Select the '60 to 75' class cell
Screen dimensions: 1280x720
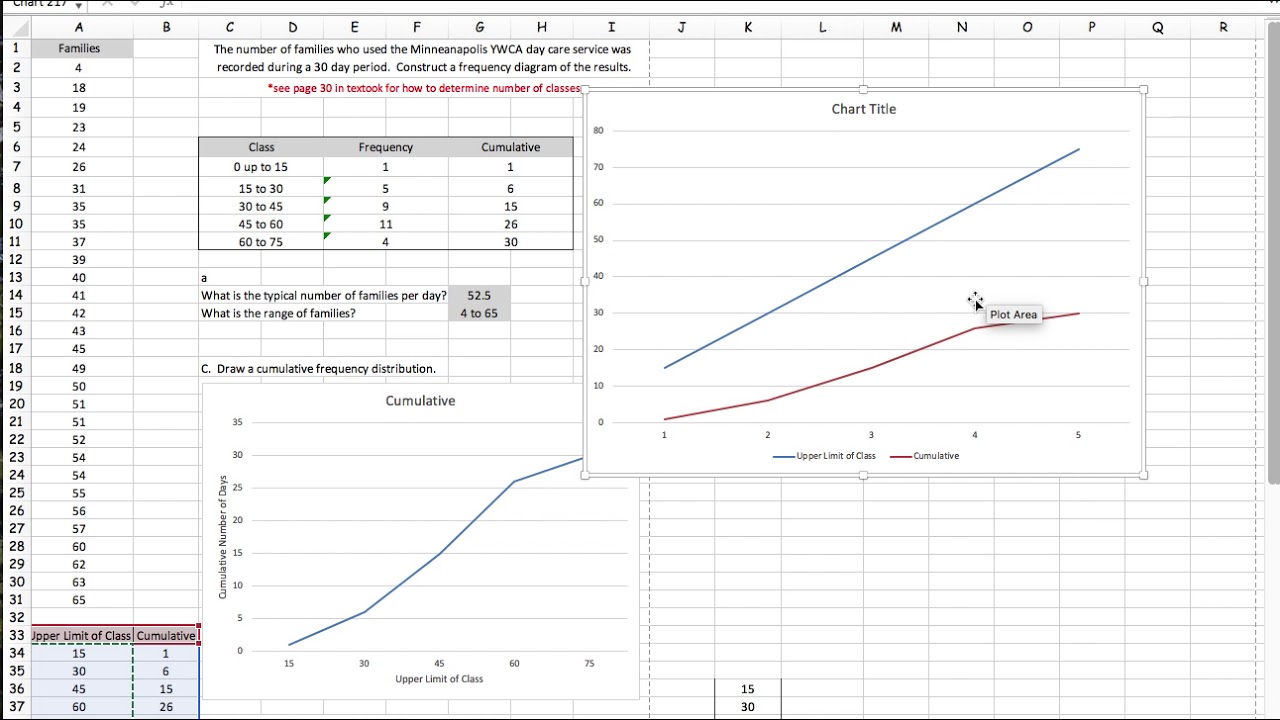(261, 242)
